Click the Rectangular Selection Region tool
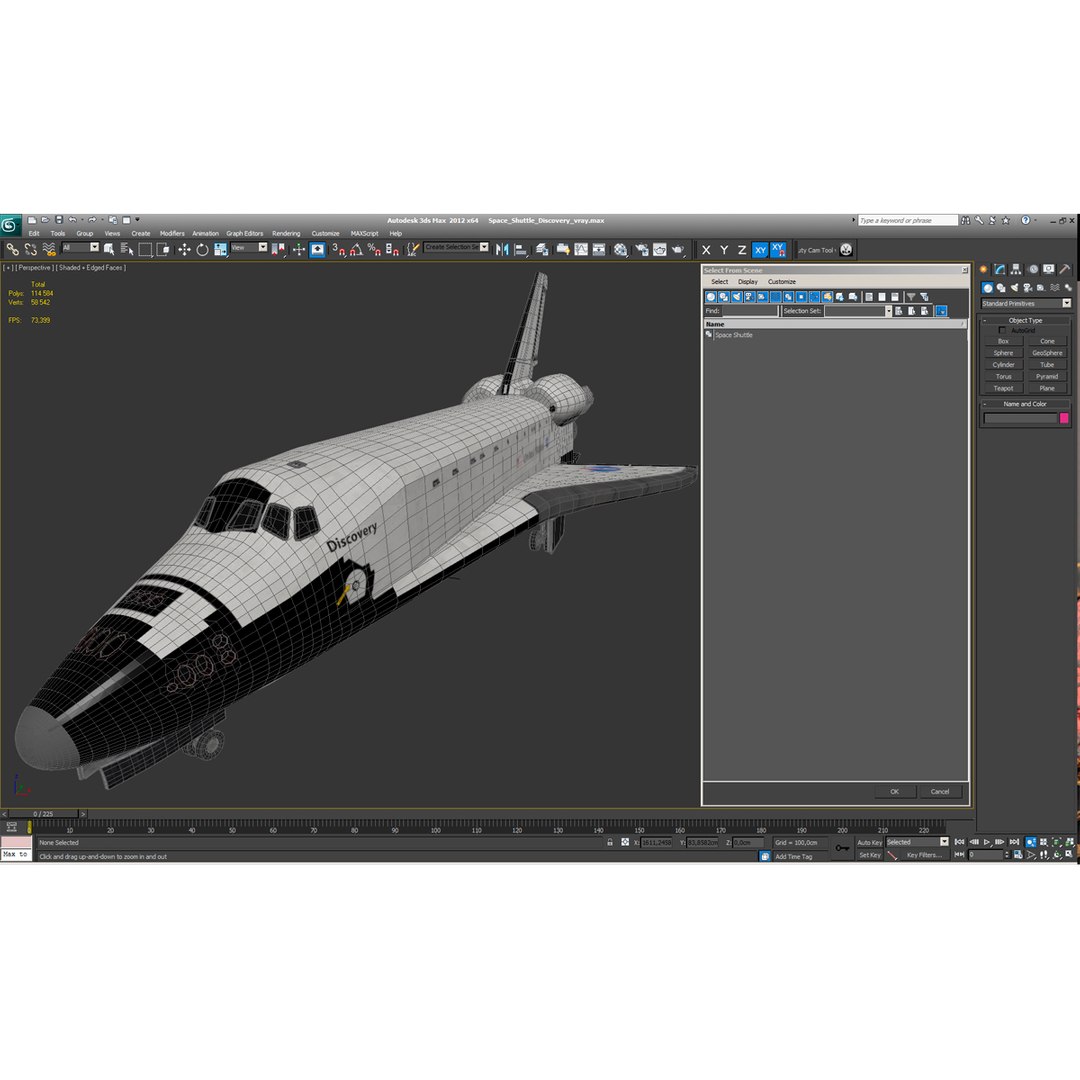 click(145, 249)
